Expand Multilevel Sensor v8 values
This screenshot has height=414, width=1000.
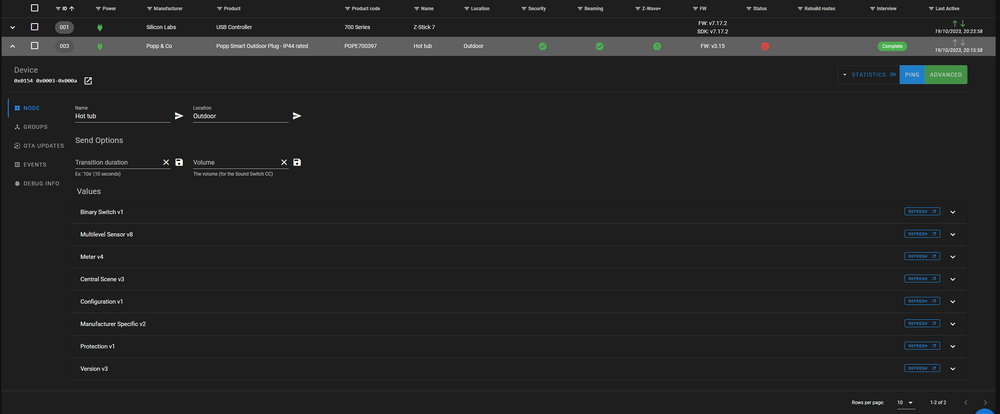click(x=953, y=234)
